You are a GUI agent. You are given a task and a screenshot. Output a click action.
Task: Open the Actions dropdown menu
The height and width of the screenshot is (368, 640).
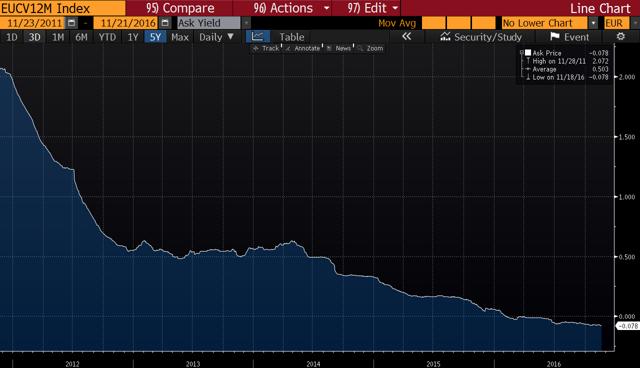[x=291, y=8]
